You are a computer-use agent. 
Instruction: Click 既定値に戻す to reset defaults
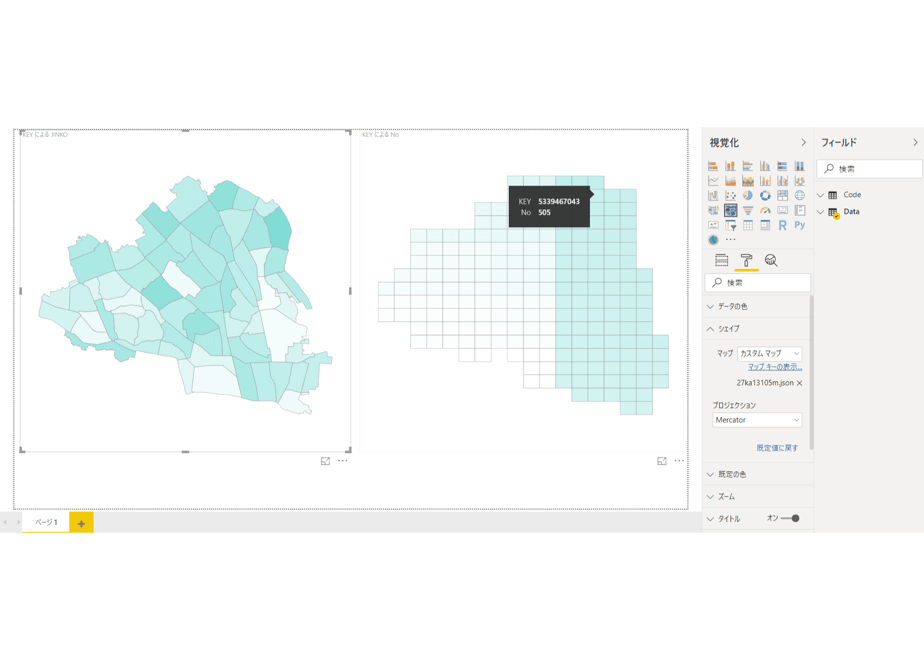(777, 448)
